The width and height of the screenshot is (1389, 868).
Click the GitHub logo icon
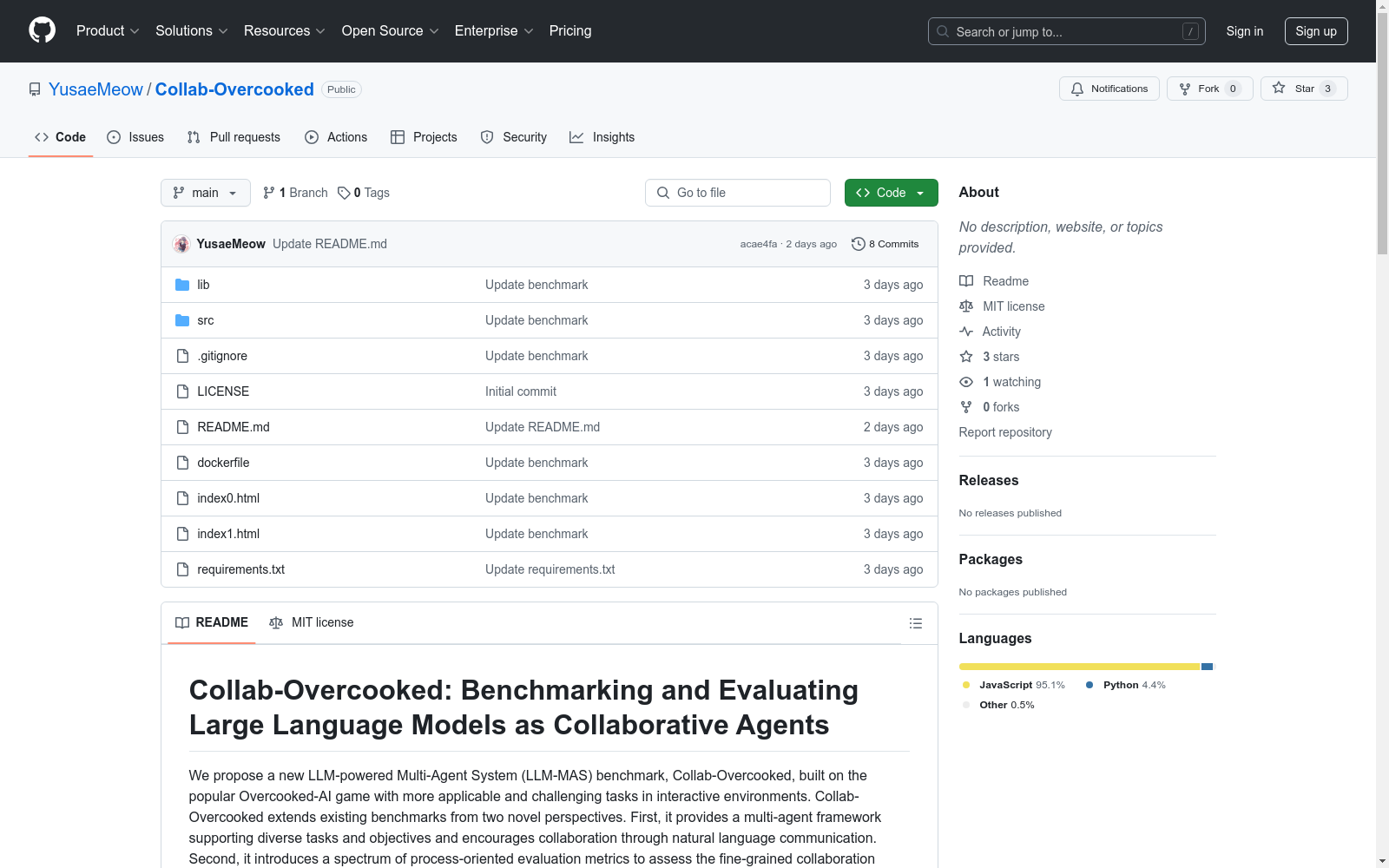coord(42,30)
